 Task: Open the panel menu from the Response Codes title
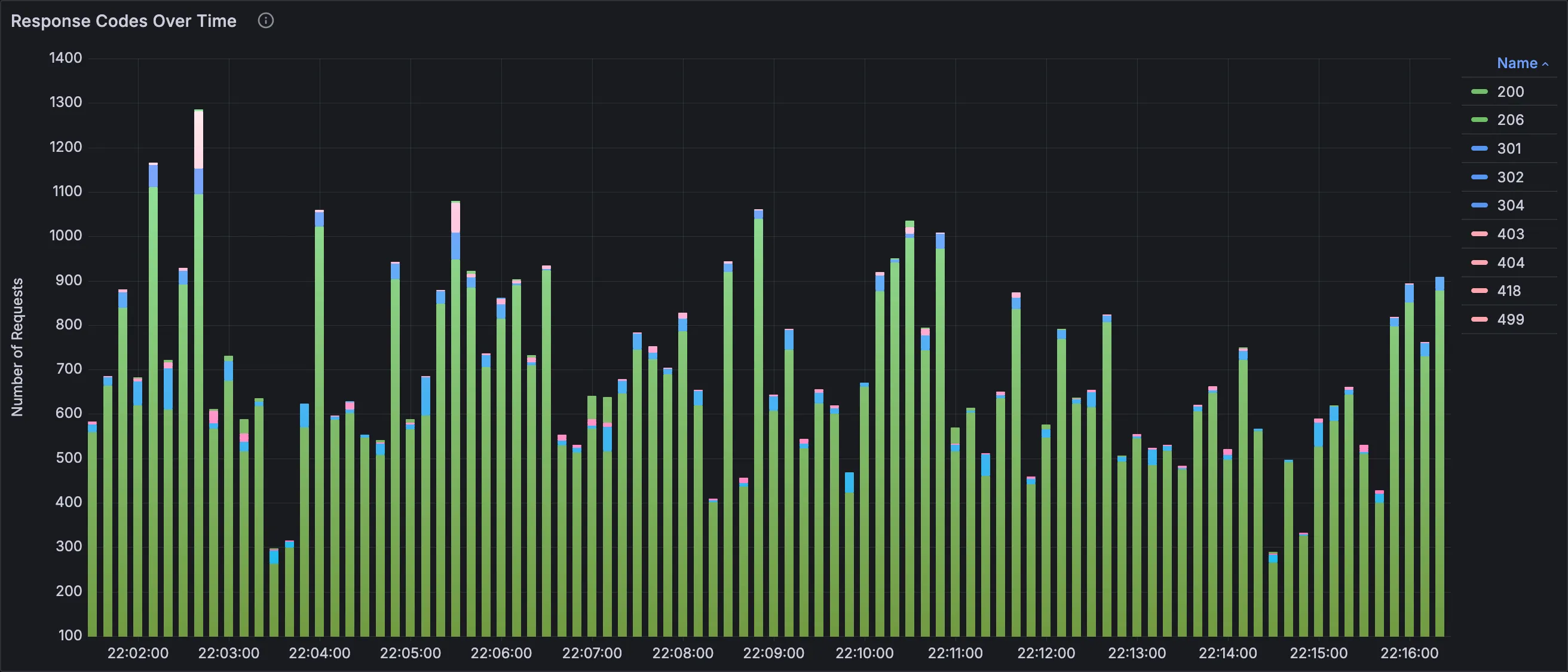pos(124,21)
